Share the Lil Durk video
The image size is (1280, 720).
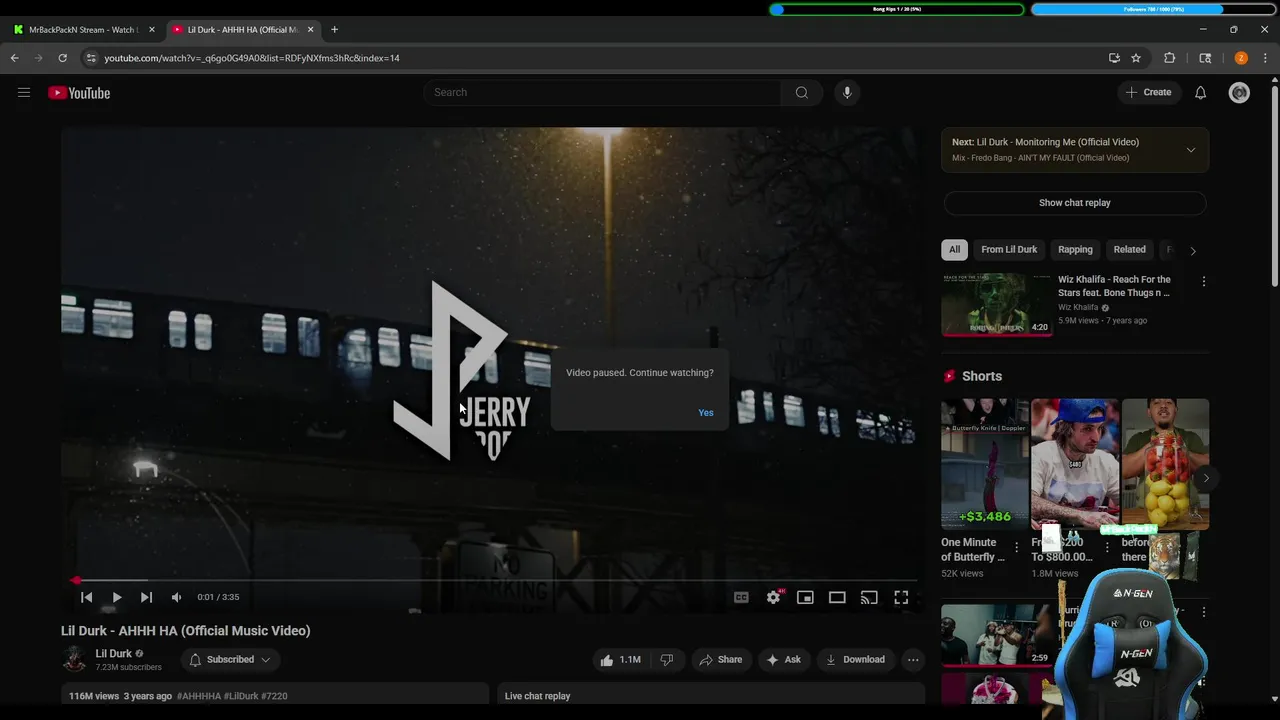pos(720,660)
